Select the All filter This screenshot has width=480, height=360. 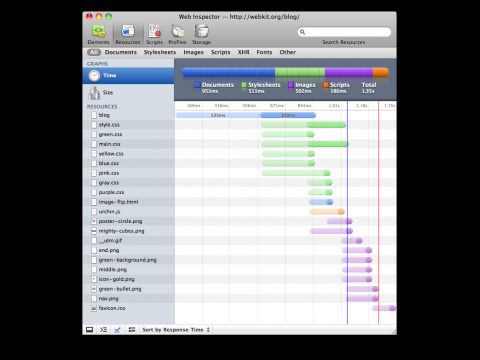[x=94, y=52]
